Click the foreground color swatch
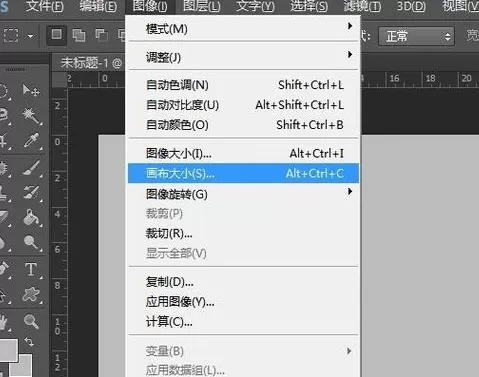Viewport: 479px width, 377px height. [8, 350]
